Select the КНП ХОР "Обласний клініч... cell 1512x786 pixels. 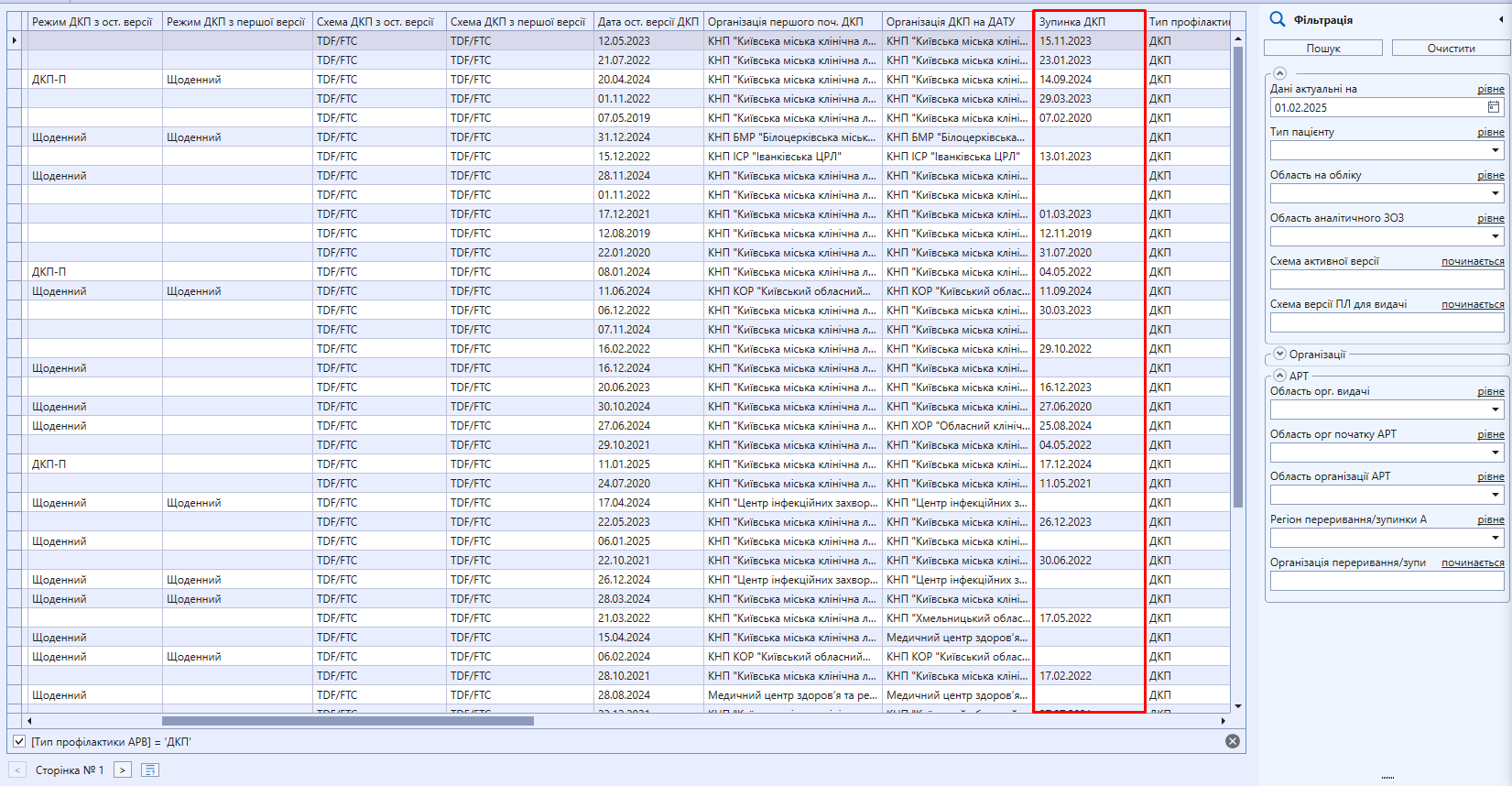957,425
